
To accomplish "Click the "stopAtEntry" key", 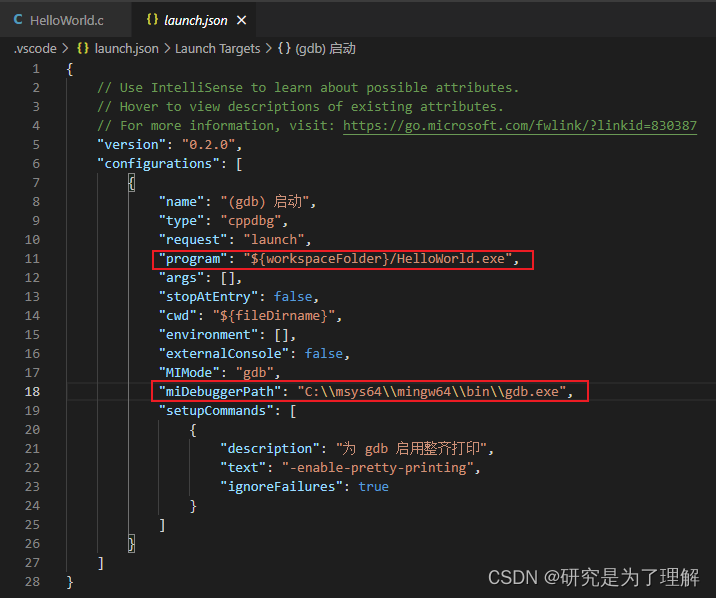I will tap(208, 297).
